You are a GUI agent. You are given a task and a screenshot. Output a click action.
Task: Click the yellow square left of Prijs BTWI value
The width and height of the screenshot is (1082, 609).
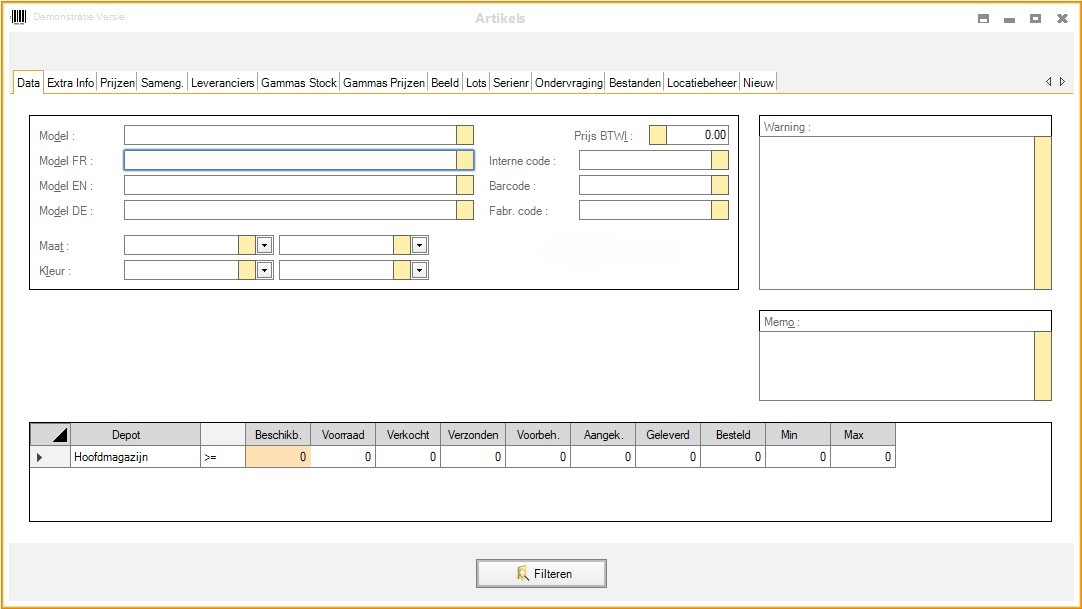[658, 135]
